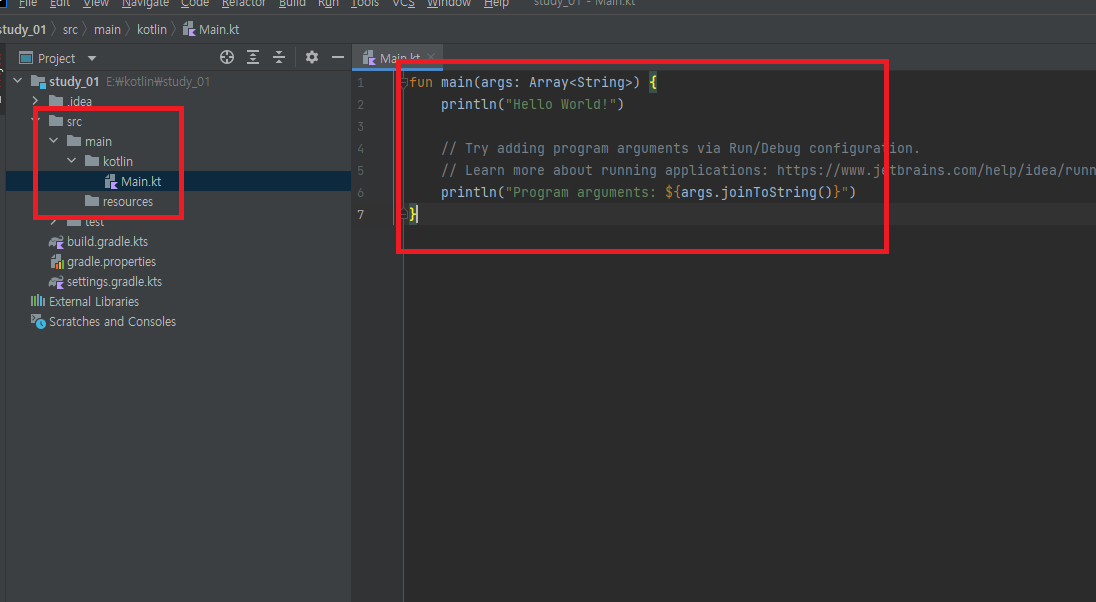Open build.gradle.kts file
The image size is (1096, 602).
pos(107,242)
